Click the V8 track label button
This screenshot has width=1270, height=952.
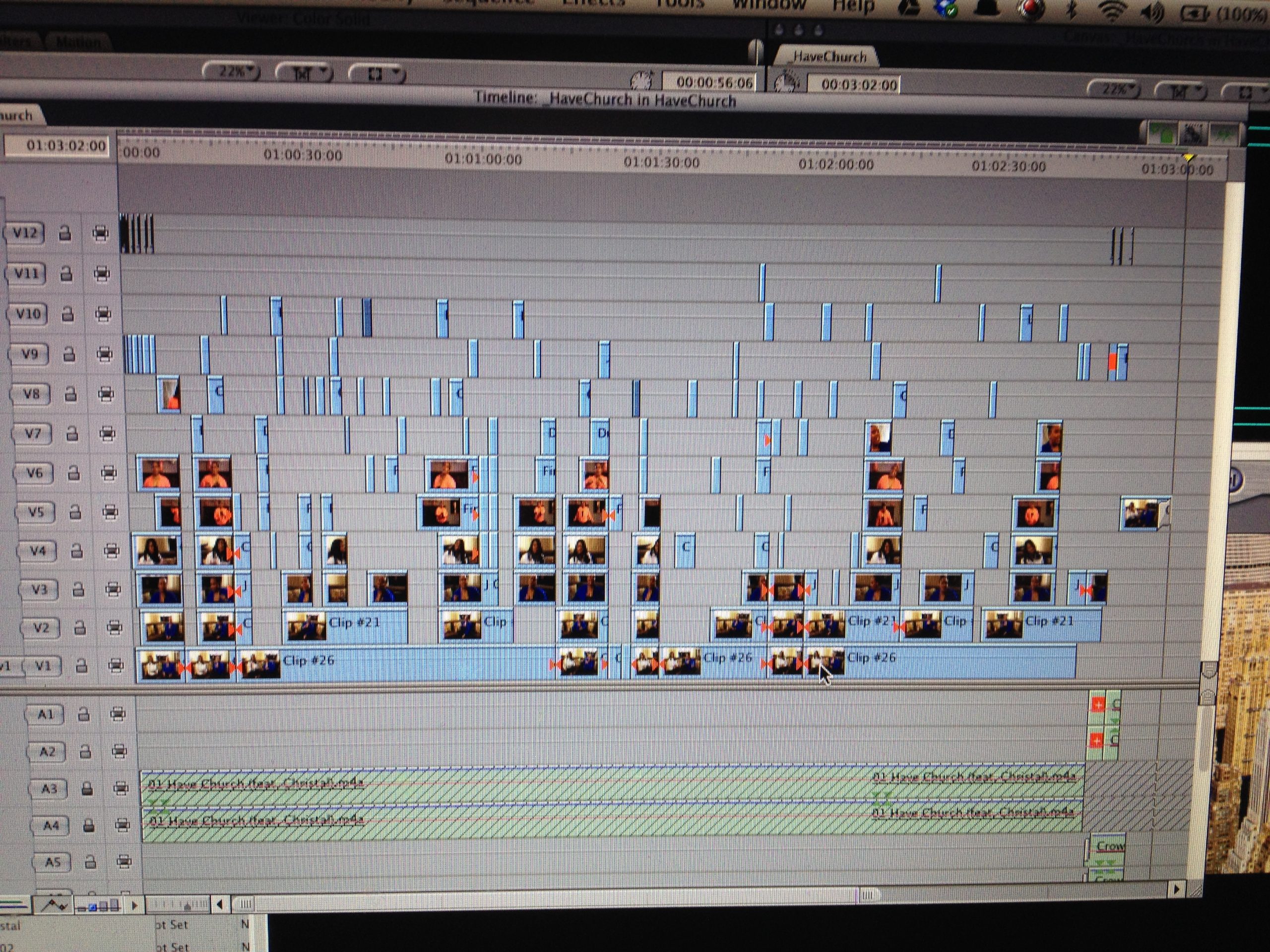(32, 394)
